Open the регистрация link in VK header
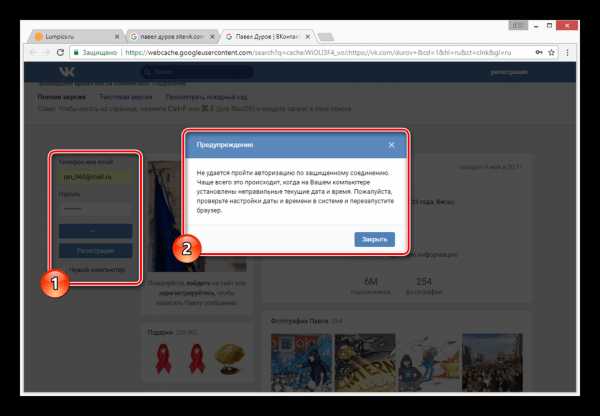 [509, 72]
